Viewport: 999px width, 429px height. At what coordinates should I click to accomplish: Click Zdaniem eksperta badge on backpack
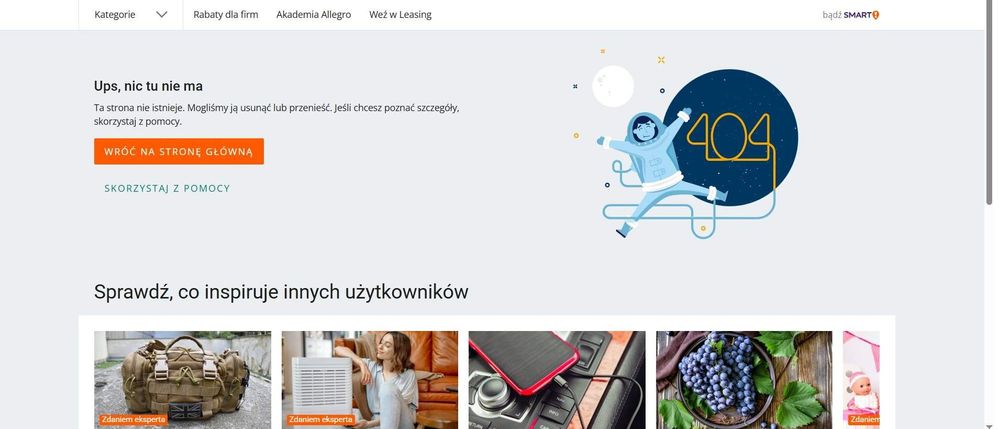click(133, 419)
